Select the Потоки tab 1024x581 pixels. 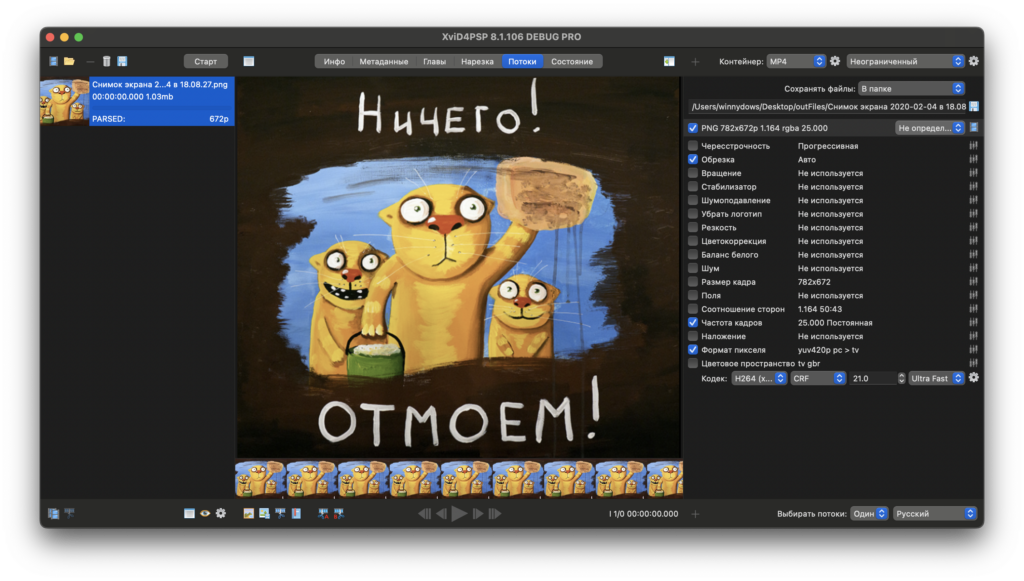(x=522, y=61)
